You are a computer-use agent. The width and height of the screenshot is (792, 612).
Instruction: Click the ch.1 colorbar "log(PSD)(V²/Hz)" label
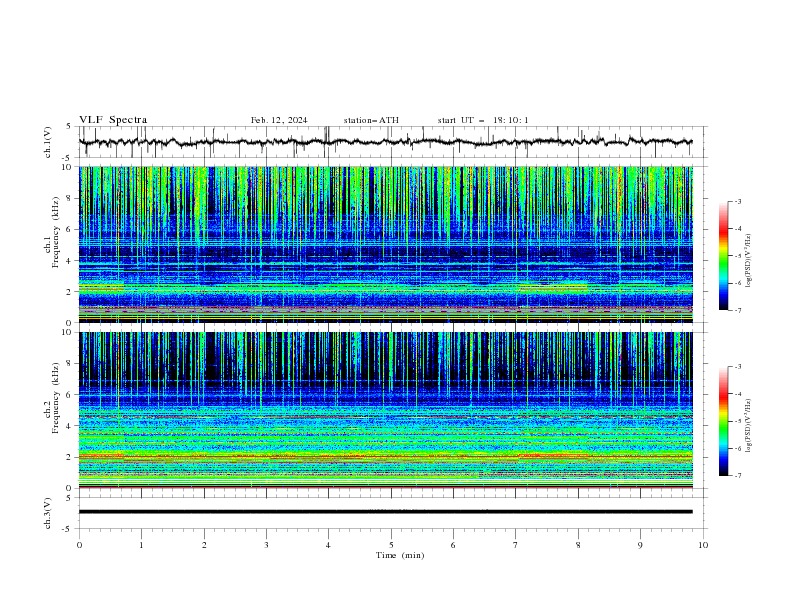(x=748, y=261)
